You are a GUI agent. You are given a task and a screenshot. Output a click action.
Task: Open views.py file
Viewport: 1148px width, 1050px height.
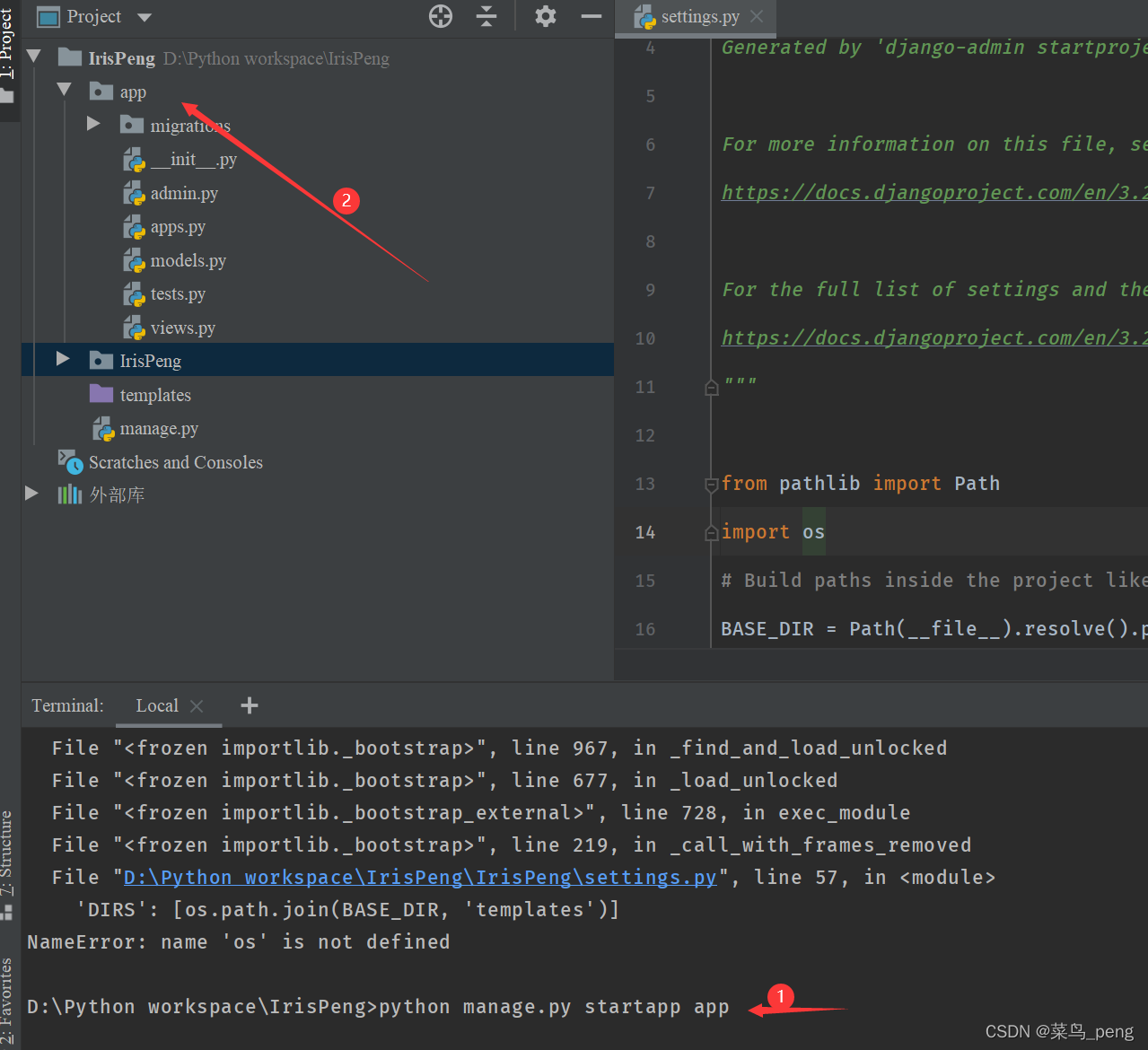point(183,328)
